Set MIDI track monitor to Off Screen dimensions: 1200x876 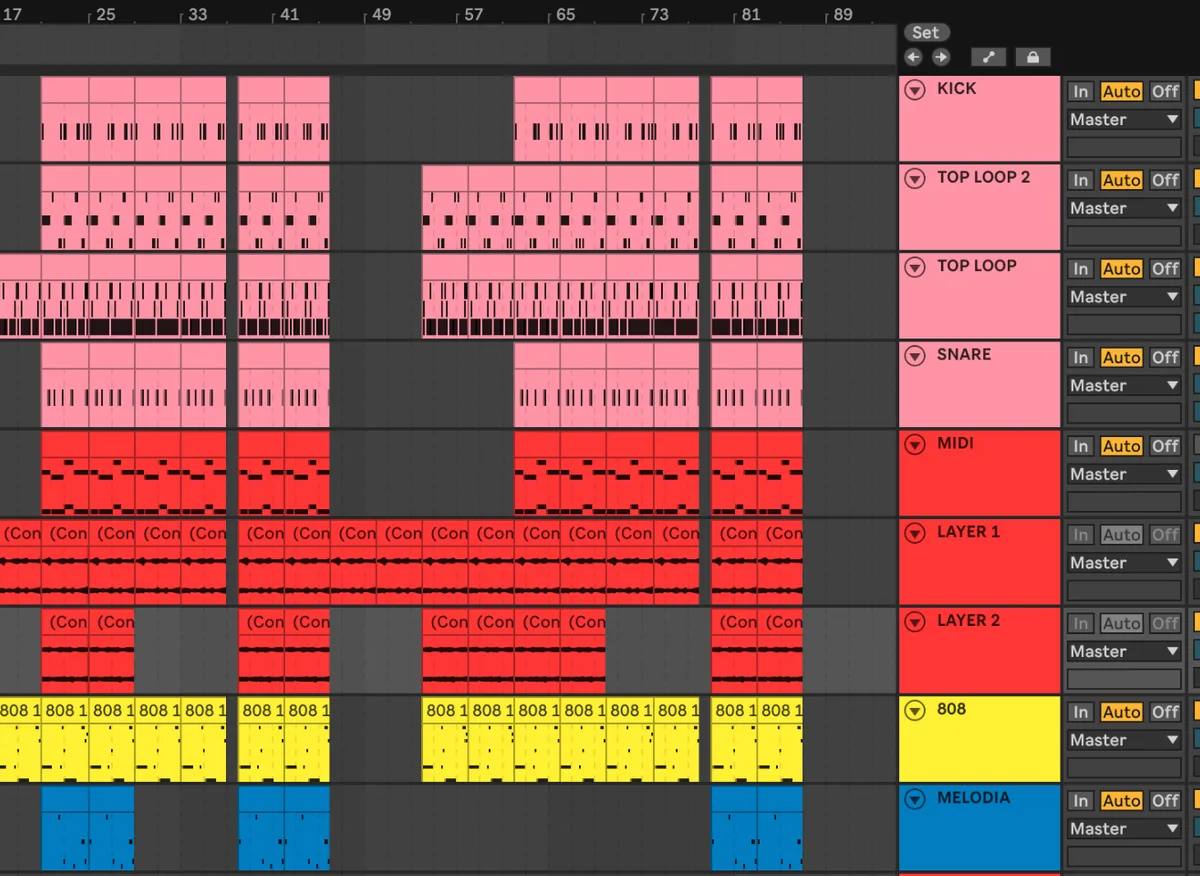coord(1165,446)
